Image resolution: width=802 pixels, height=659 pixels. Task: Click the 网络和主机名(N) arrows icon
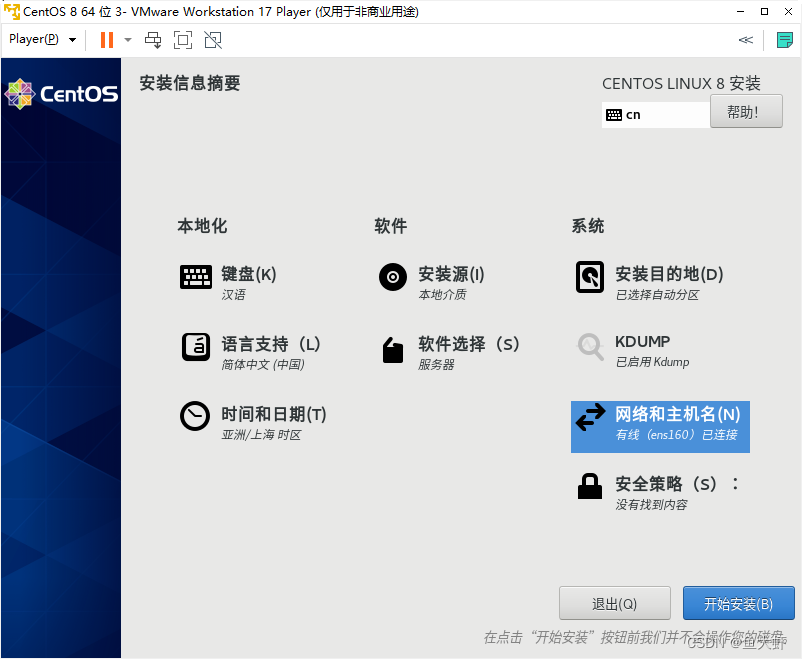coord(591,417)
